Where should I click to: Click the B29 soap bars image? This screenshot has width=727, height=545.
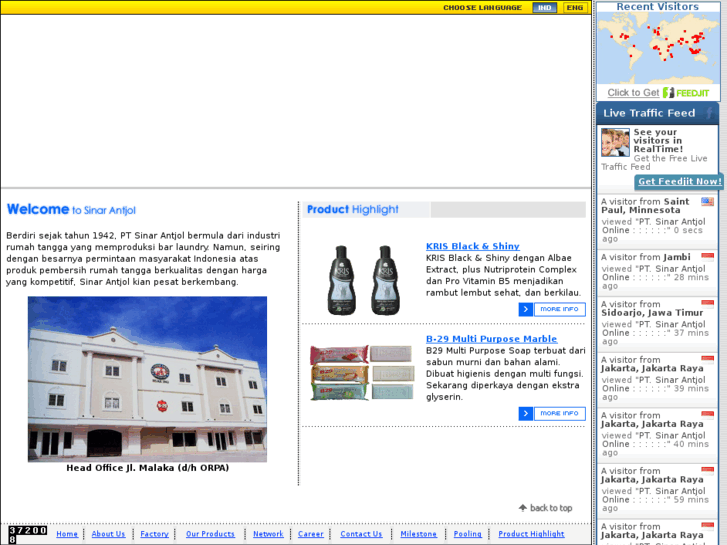click(x=362, y=372)
